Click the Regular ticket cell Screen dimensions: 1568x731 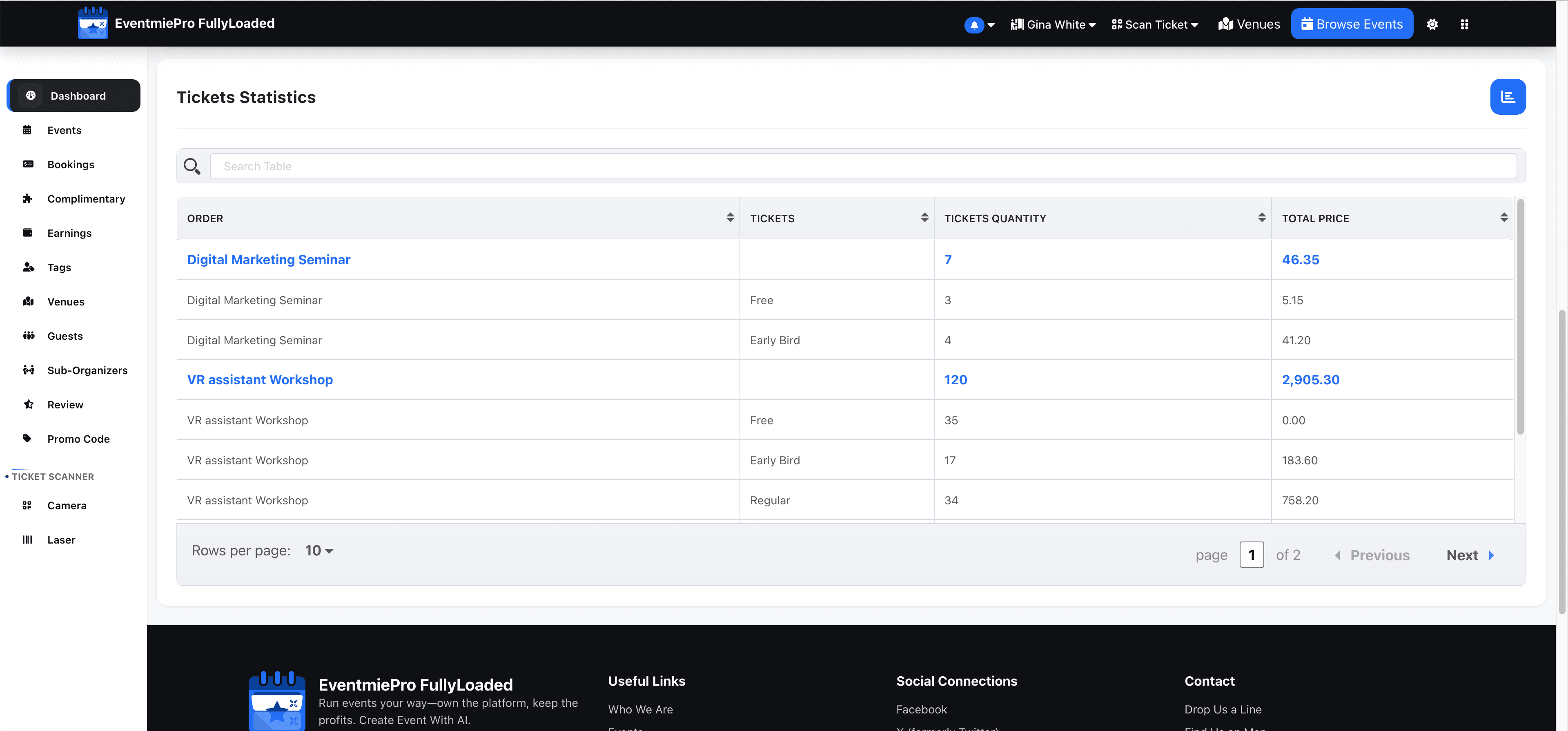click(x=770, y=500)
